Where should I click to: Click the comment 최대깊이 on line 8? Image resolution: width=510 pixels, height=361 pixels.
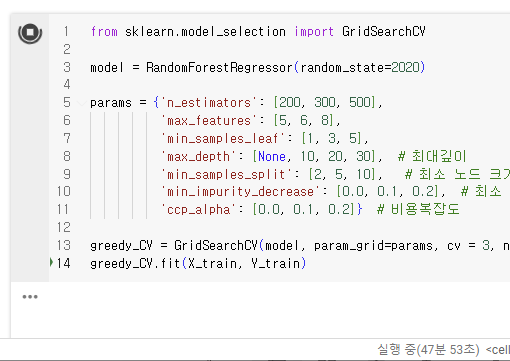(x=439, y=156)
